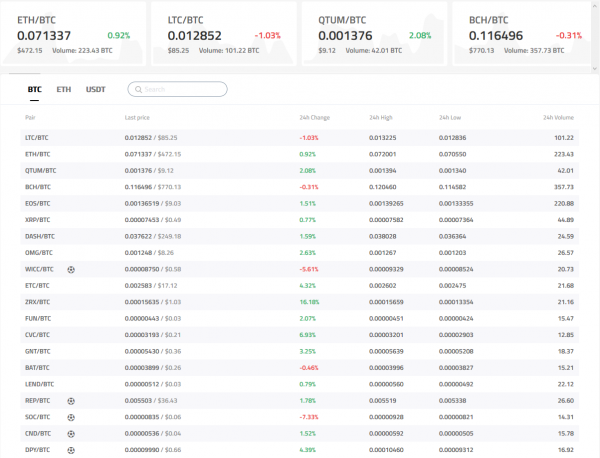This screenshot has width=600, height=458.
Task: Click XRP/BTC 24h high 0.00007582
Action: click(x=386, y=220)
